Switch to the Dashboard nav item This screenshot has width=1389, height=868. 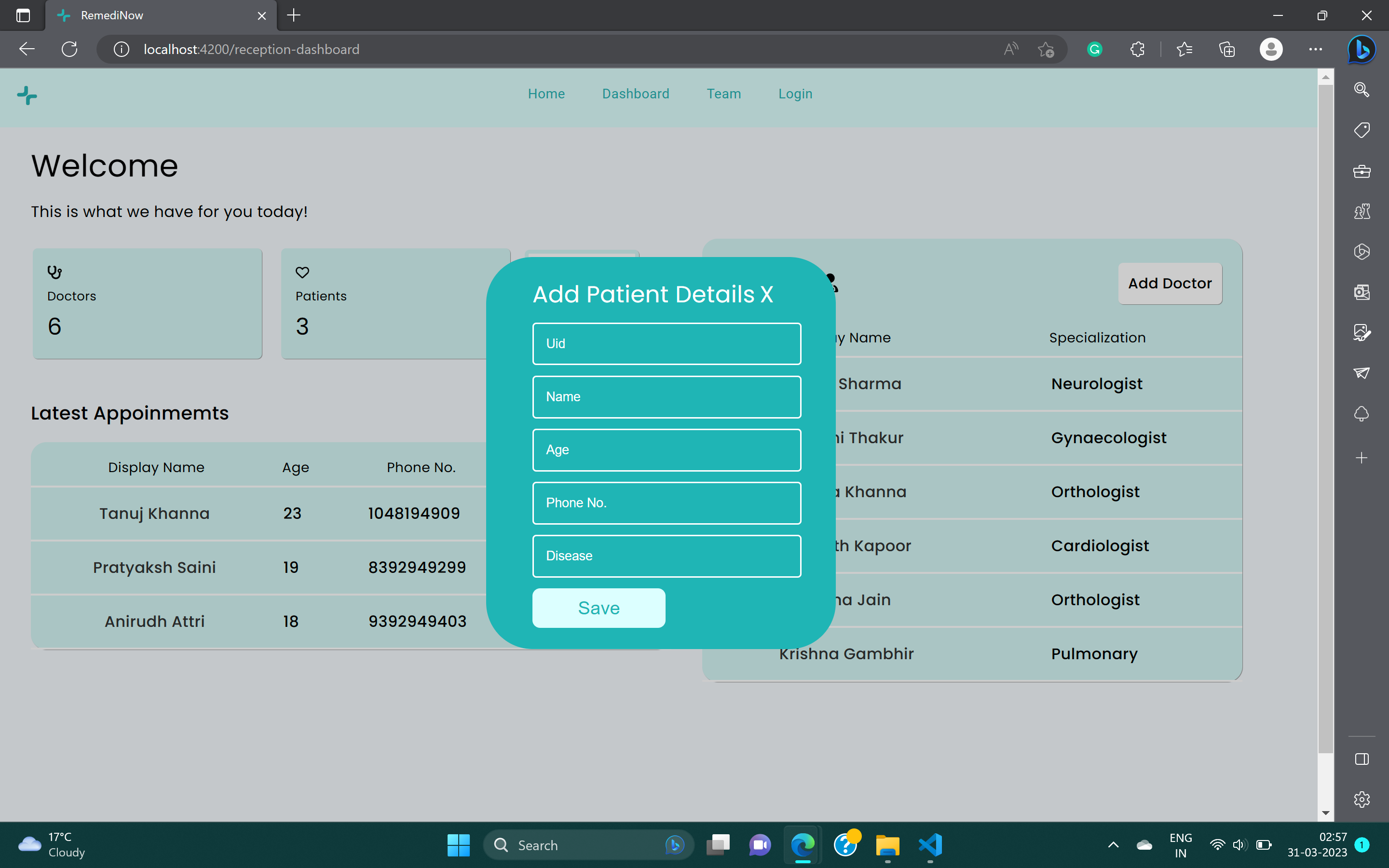635,94
